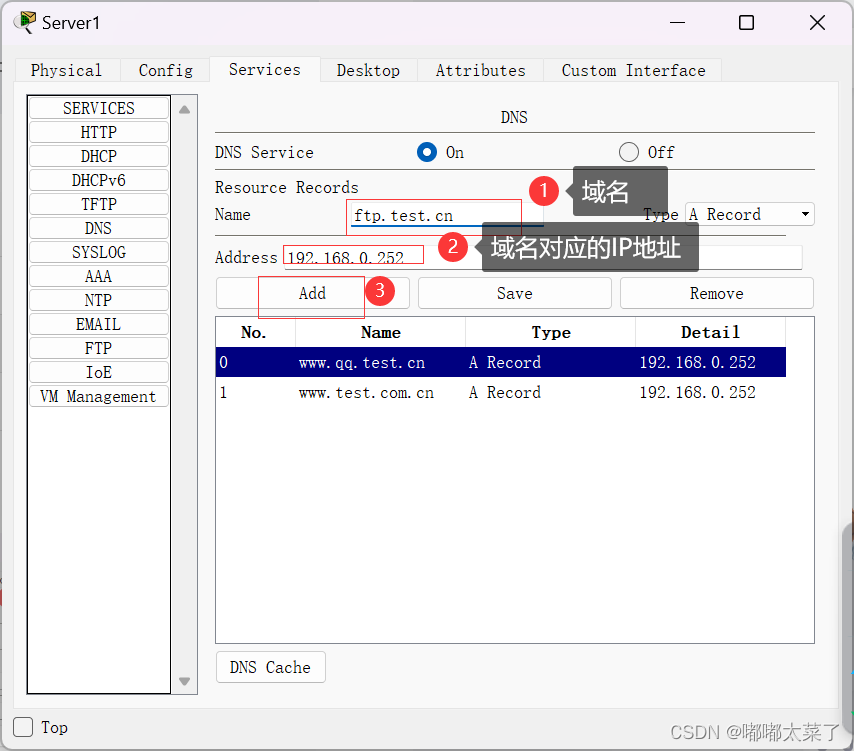
Task: Click the Name input field
Action: (447, 216)
